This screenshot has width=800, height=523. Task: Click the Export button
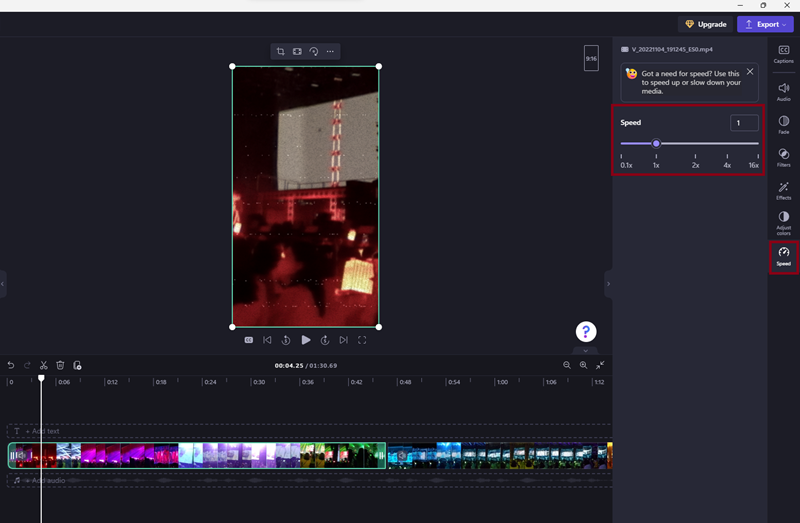pyautogui.click(x=765, y=24)
